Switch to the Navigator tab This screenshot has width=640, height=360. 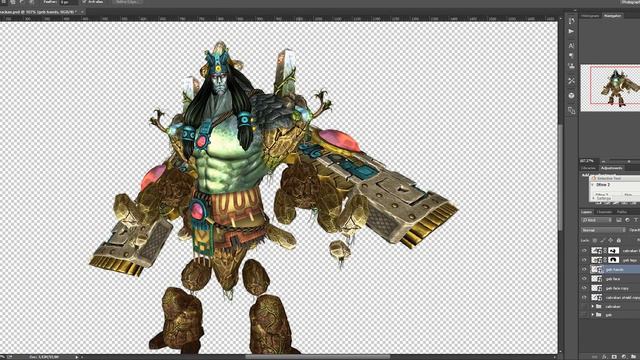[x=612, y=16]
